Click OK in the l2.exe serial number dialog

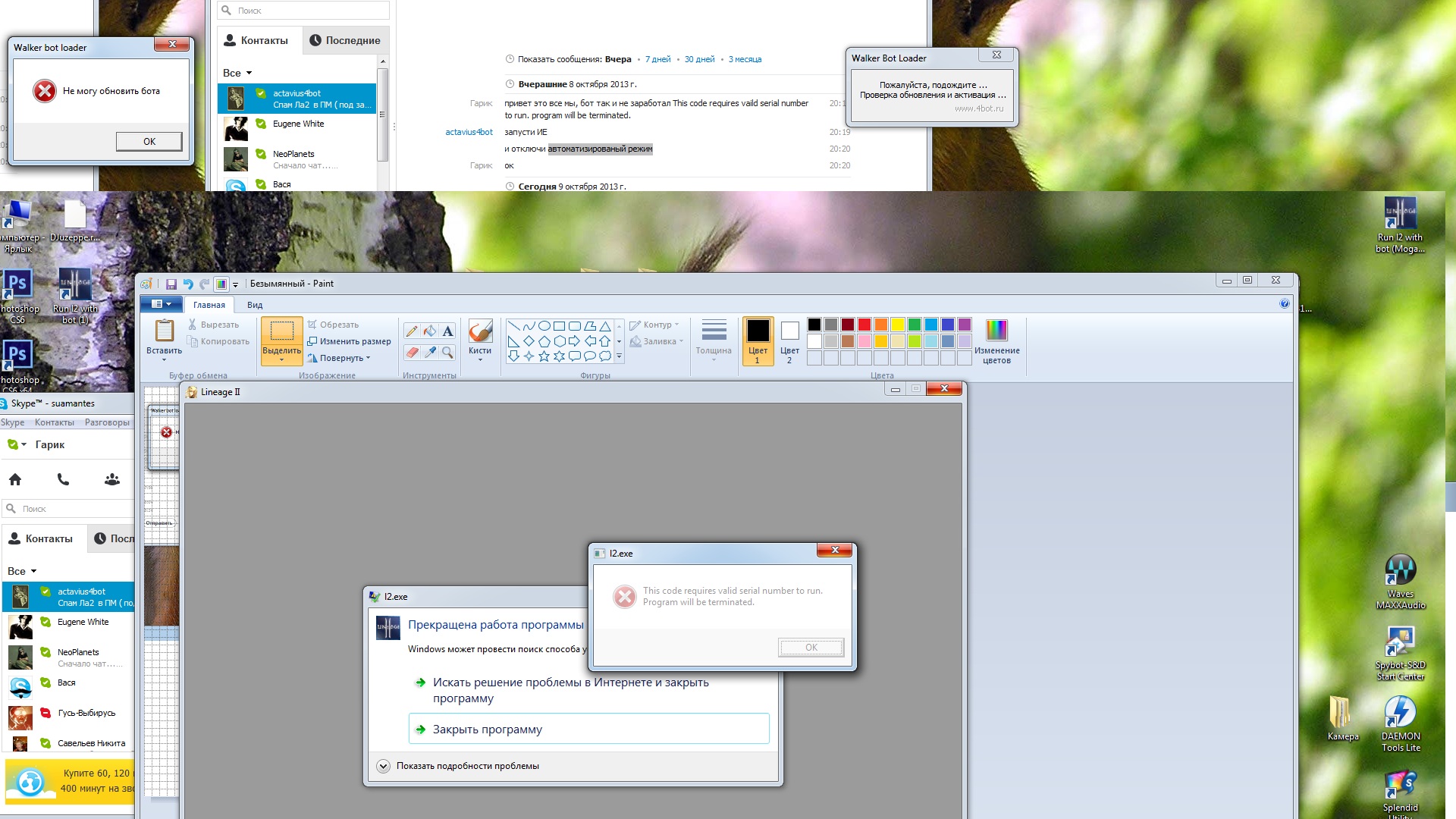pos(811,648)
